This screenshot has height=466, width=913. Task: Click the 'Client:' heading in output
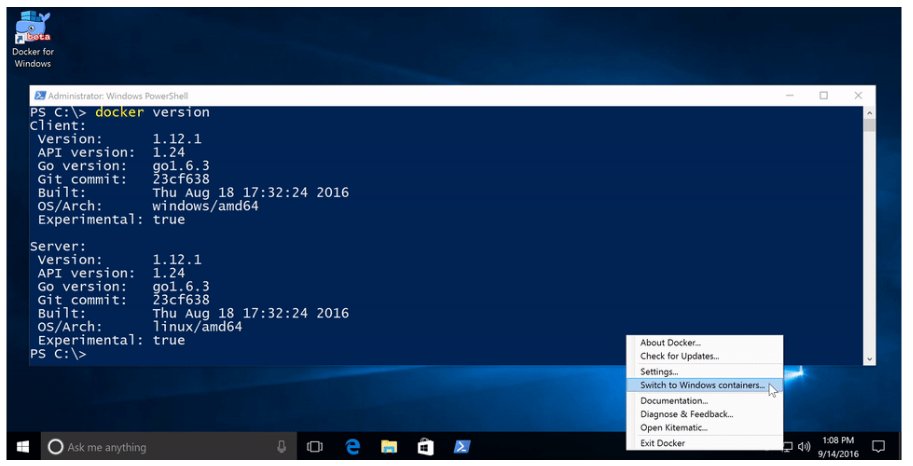click(x=58, y=126)
